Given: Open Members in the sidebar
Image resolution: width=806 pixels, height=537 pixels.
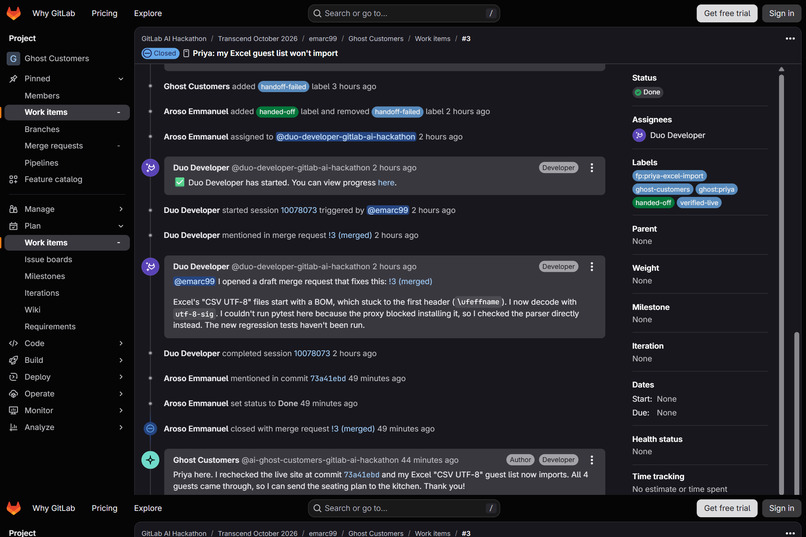Looking at the screenshot, I should pyautogui.click(x=42, y=96).
